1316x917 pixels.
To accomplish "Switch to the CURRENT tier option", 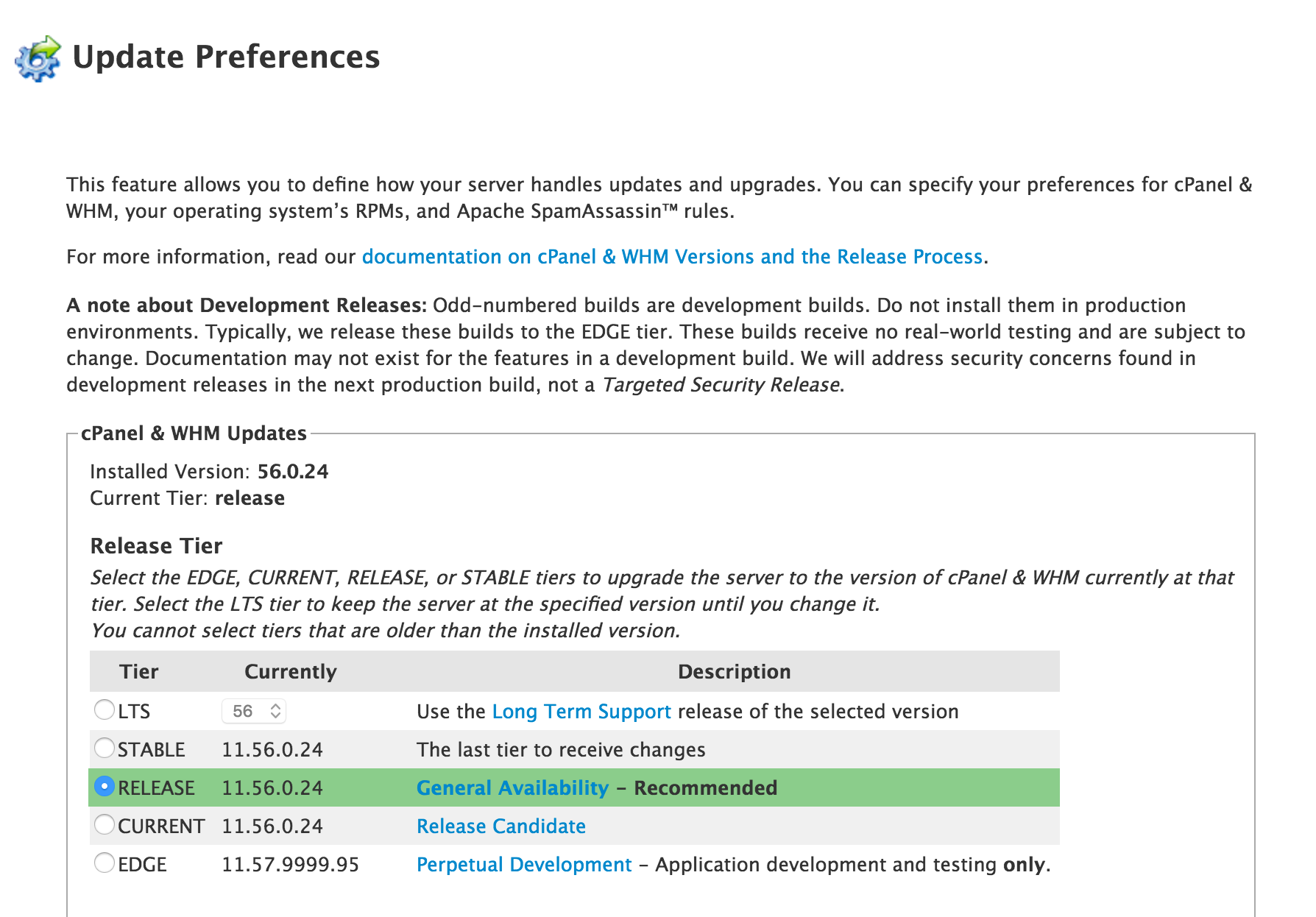I will click(105, 825).
